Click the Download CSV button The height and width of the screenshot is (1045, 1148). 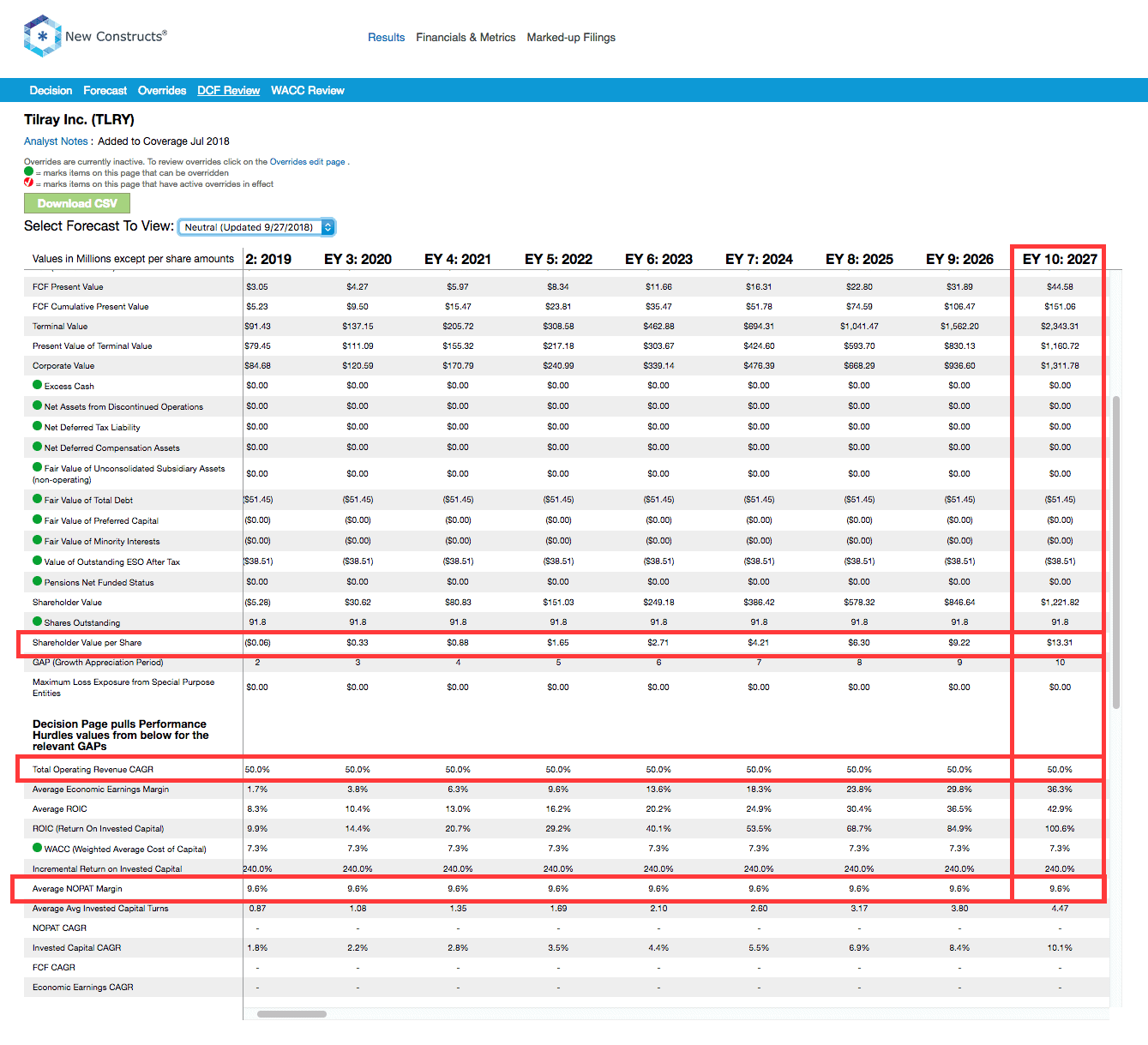pyautogui.click(x=77, y=203)
